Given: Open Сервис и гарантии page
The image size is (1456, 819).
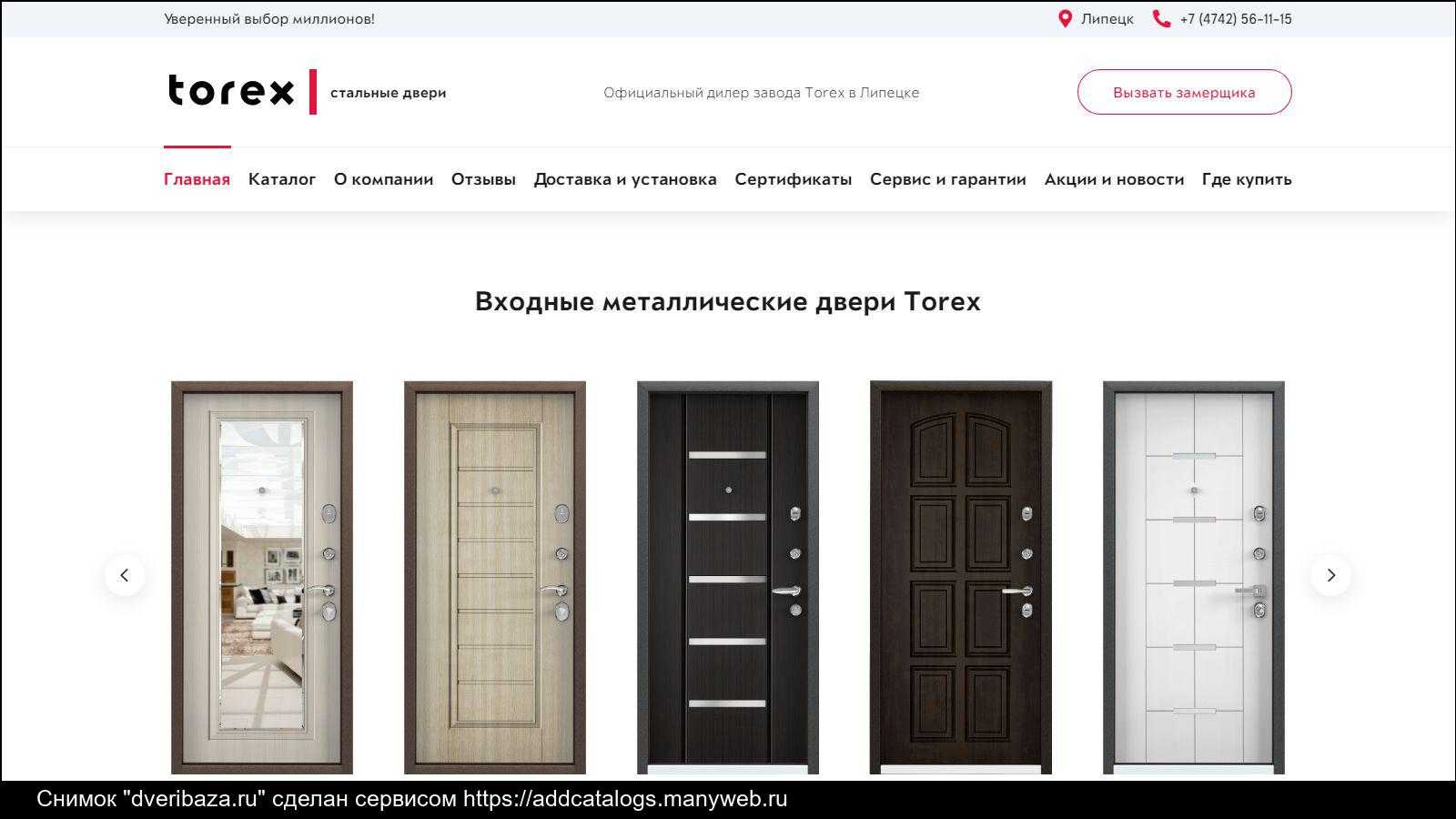Looking at the screenshot, I should [948, 179].
